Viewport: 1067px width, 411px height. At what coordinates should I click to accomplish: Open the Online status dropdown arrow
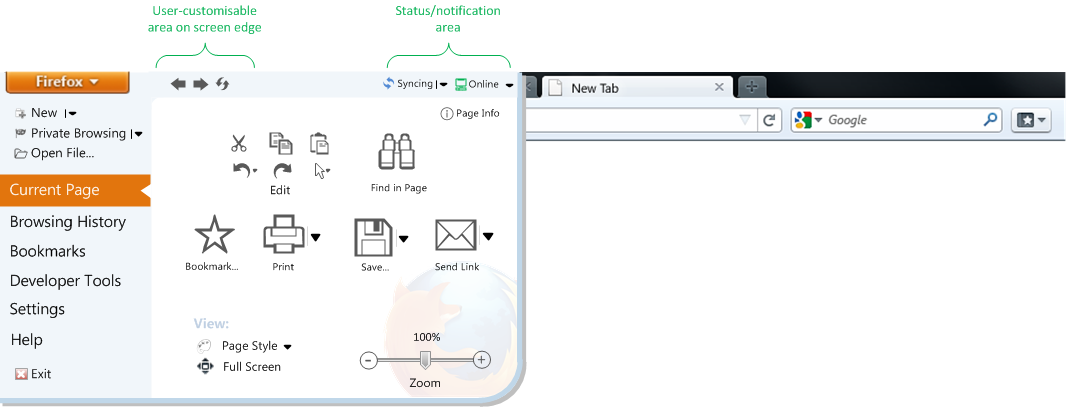510,85
